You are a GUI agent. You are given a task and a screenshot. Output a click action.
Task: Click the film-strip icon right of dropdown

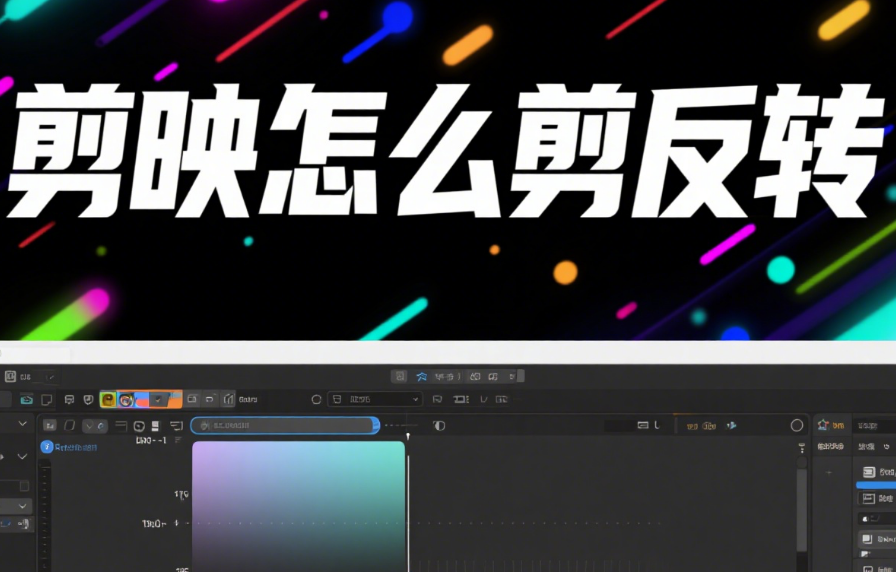(x=461, y=399)
